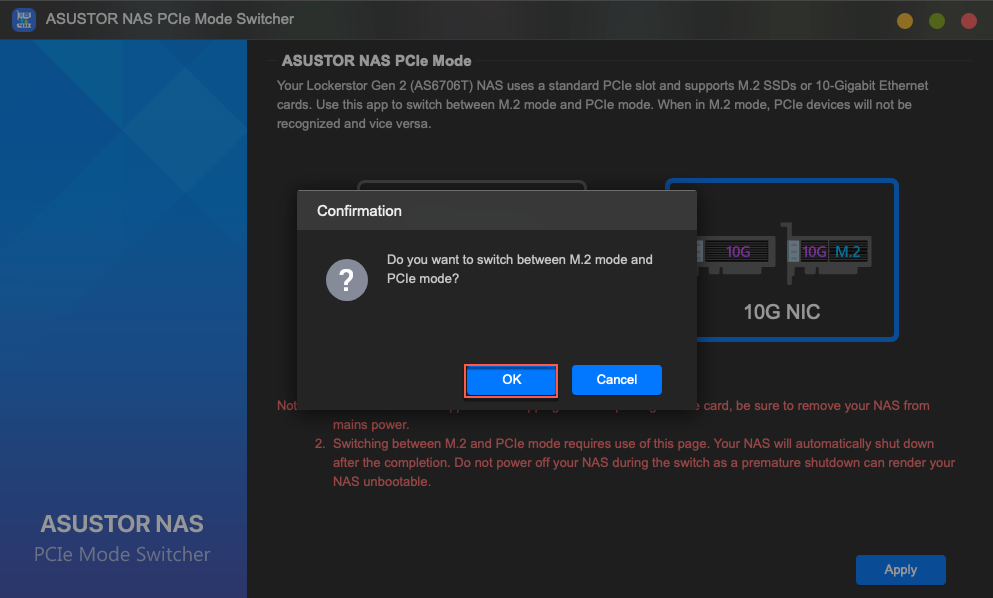Click the question mark icon in dialog
The image size is (993, 598).
346,280
